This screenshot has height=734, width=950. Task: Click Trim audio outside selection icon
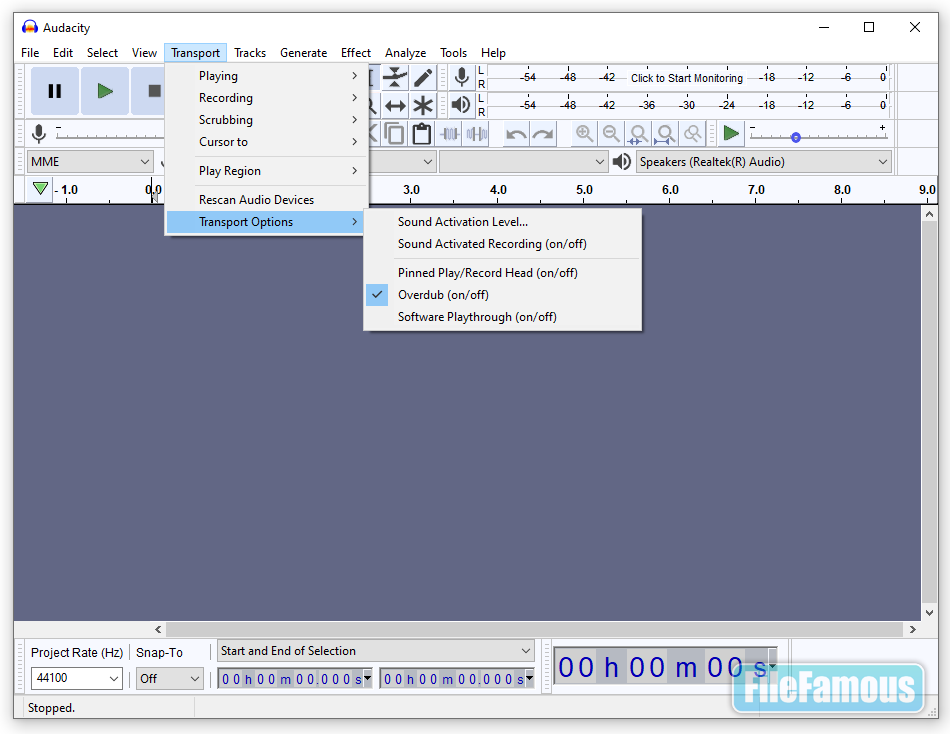[450, 133]
